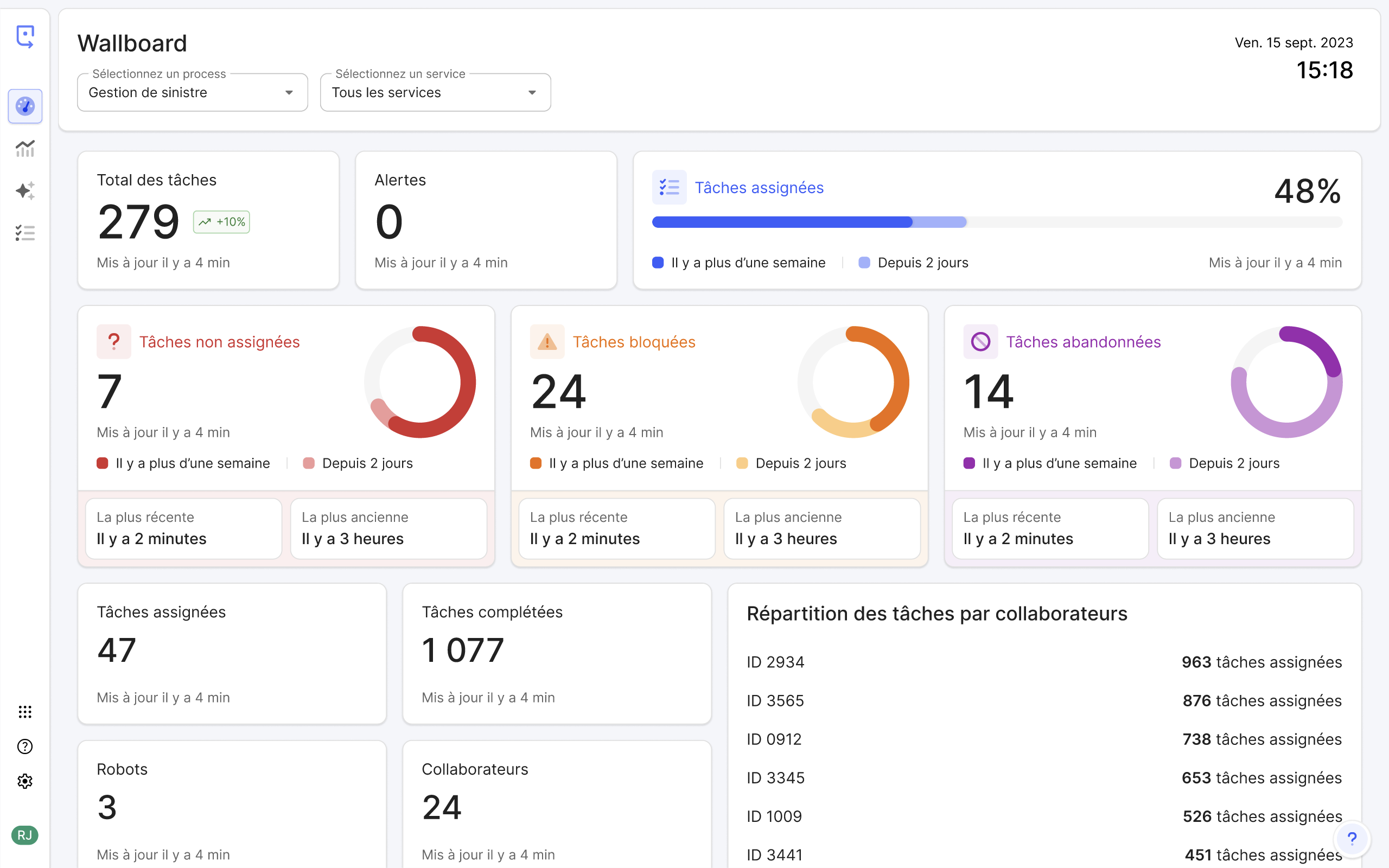Image resolution: width=1389 pixels, height=868 pixels.
Task: Select collaborator row ID 3565
Action: point(1044,700)
